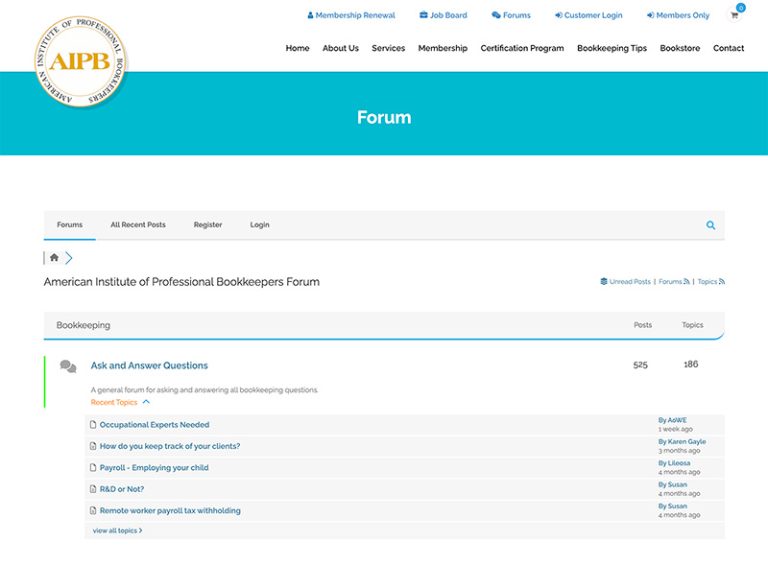This screenshot has height=565, width=768.
Task: Expand view all topics
Action: coord(117,530)
